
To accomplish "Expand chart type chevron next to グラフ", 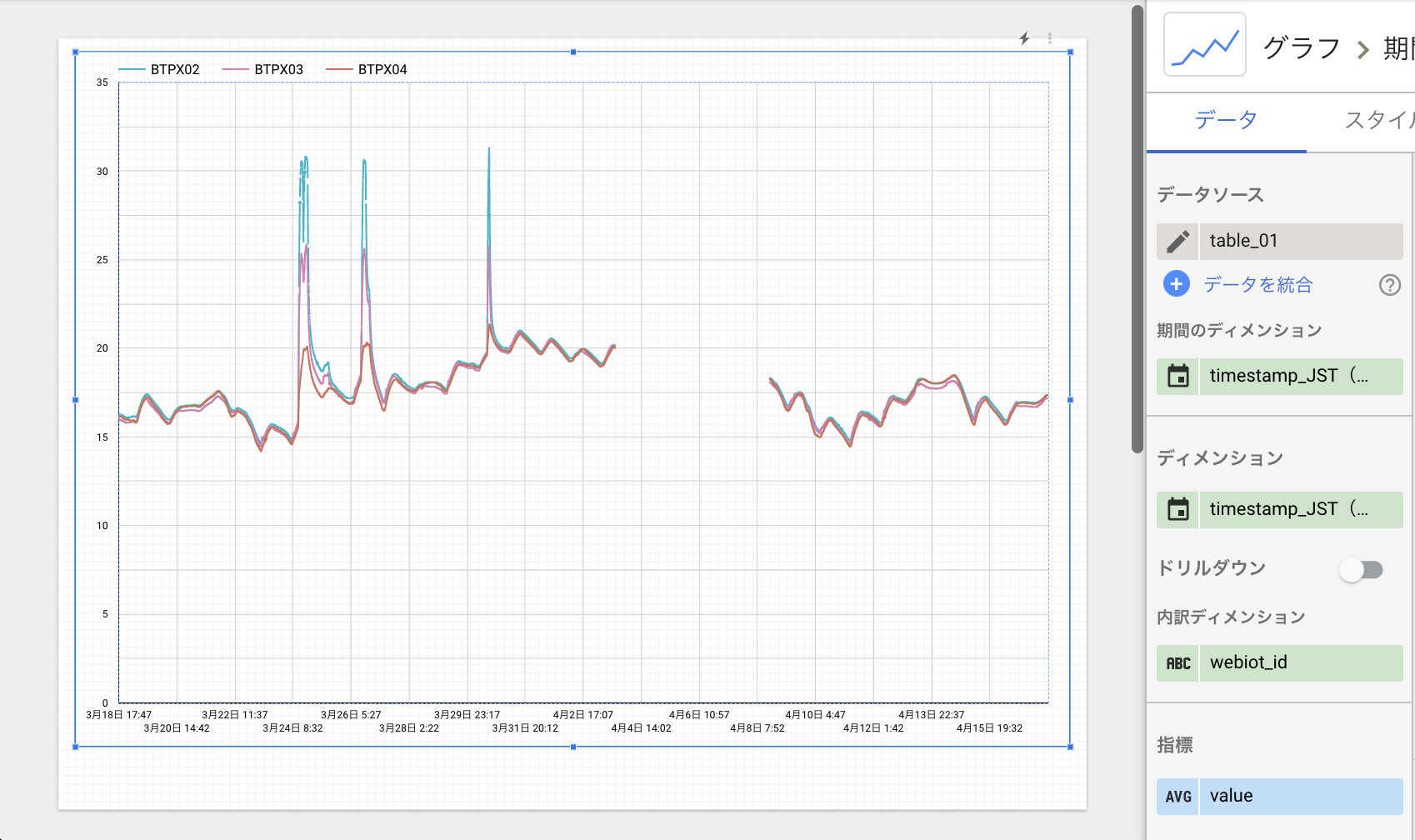I will (1362, 50).
